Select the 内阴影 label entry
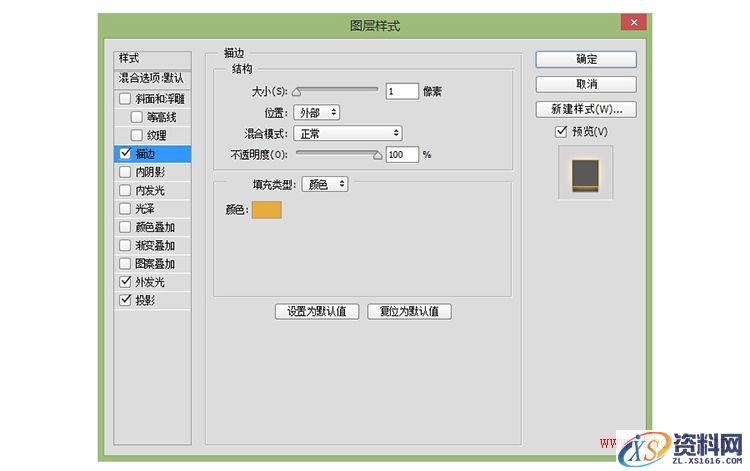This screenshot has height=471, width=750. coord(150,172)
